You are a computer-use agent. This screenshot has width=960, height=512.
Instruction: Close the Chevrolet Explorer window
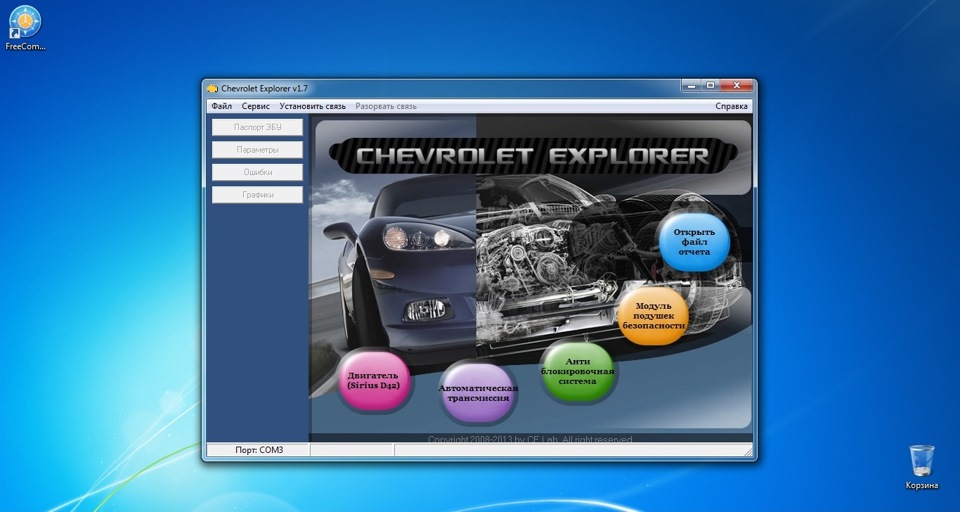737,86
